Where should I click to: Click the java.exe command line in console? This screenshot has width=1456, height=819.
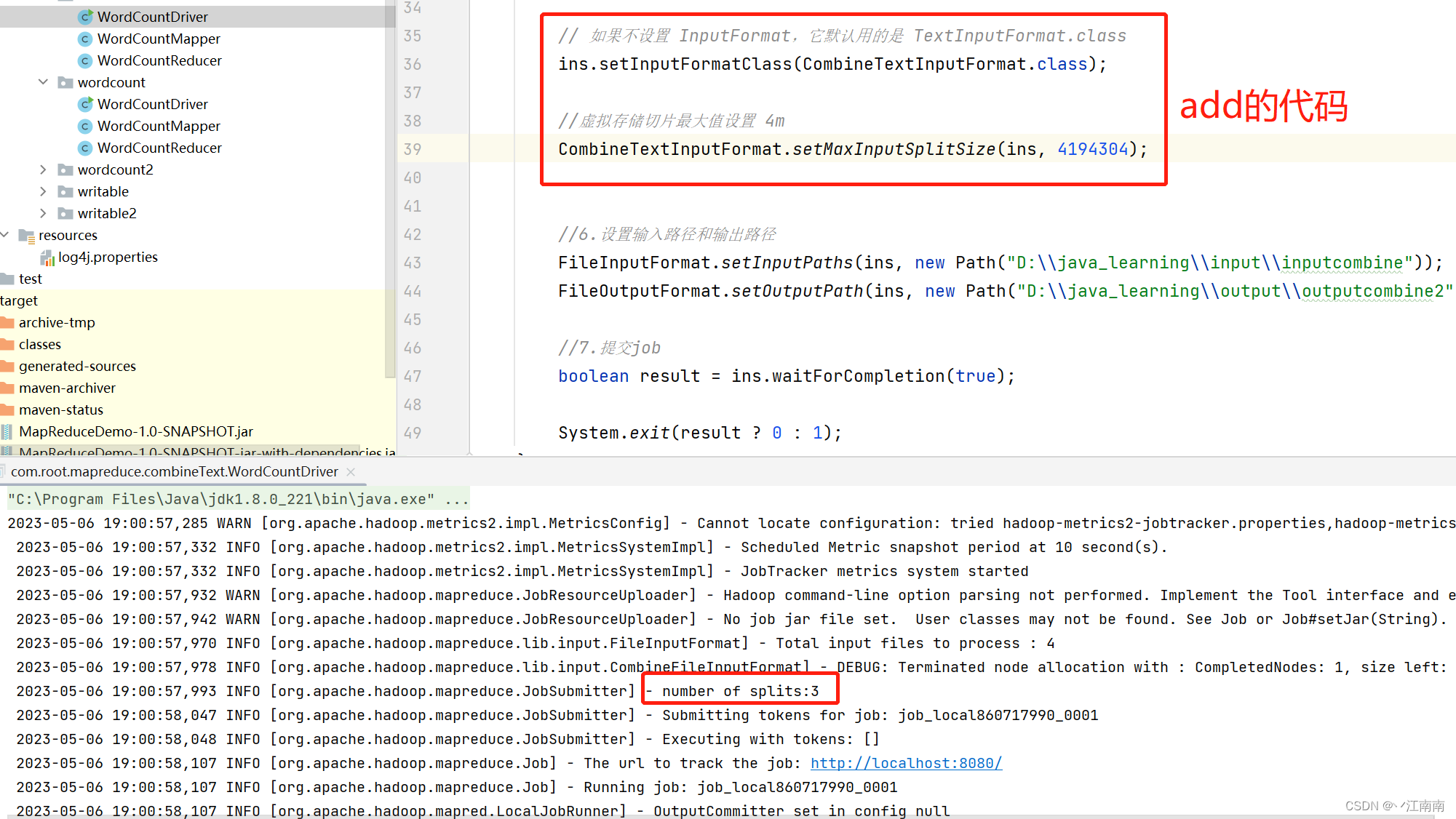coord(238,499)
